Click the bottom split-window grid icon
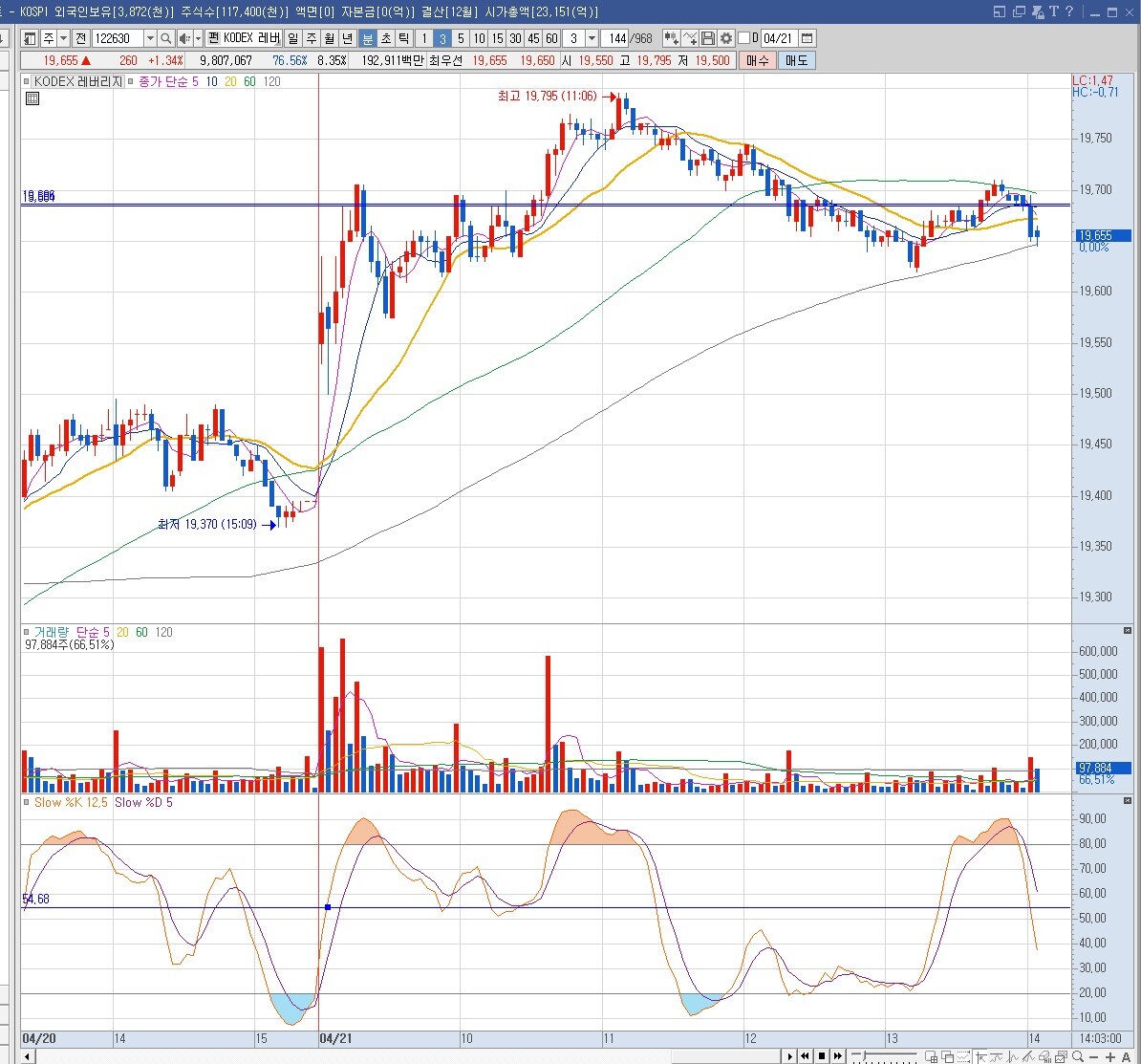Image resolution: width=1141 pixels, height=1064 pixels. tap(932, 1056)
